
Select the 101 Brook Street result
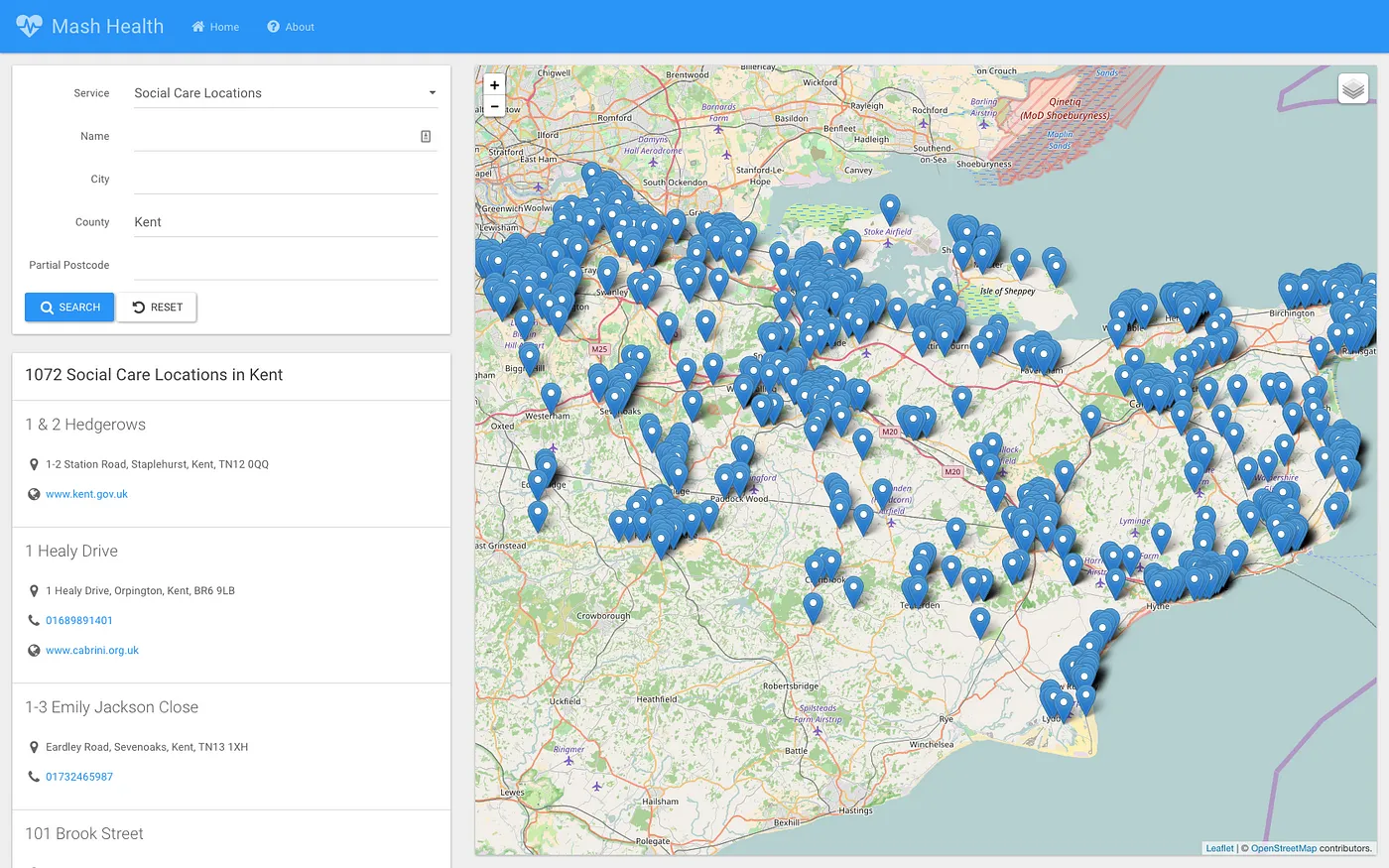pyautogui.click(x=84, y=833)
